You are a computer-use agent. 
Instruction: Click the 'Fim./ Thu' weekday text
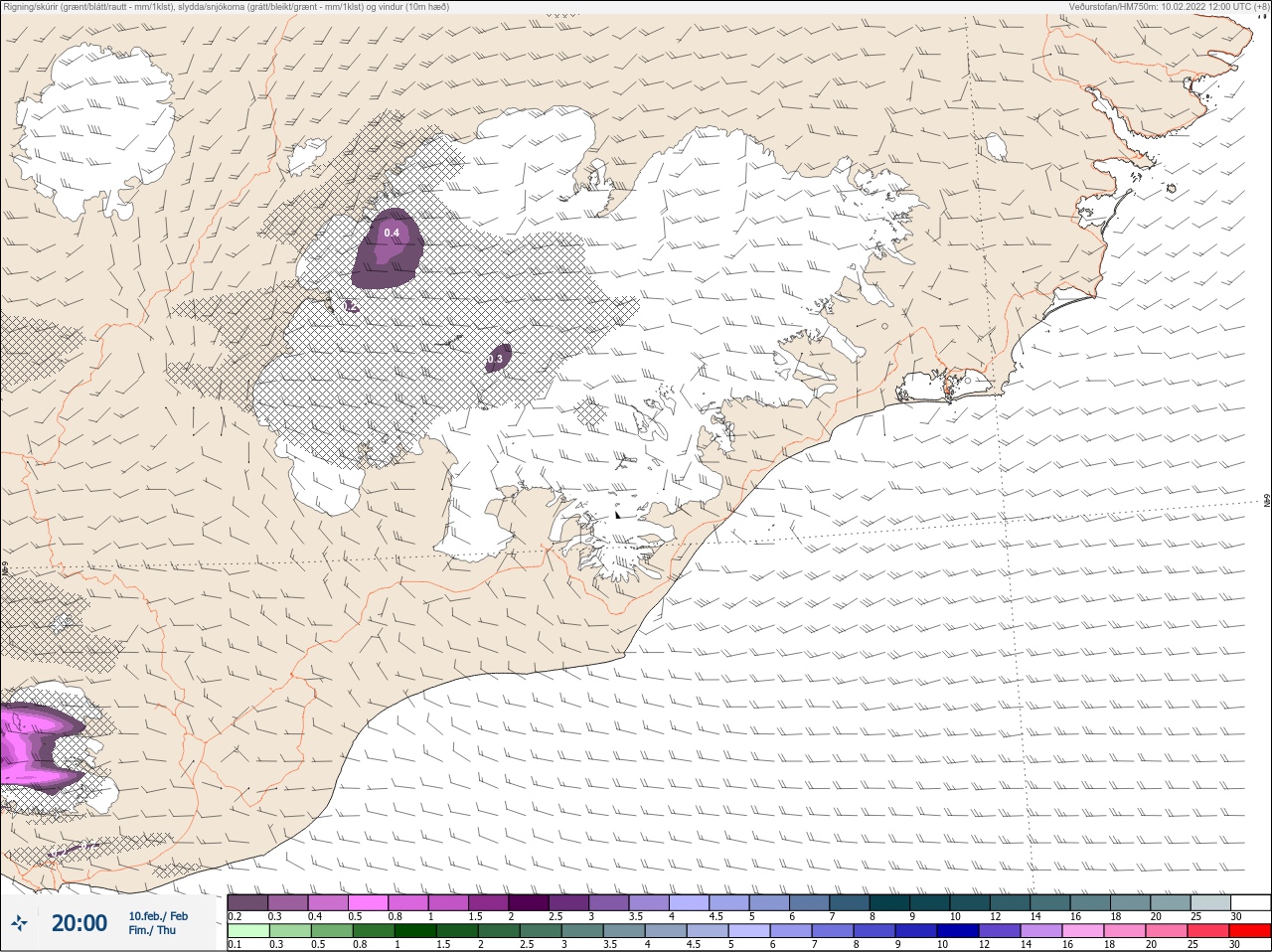(152, 930)
